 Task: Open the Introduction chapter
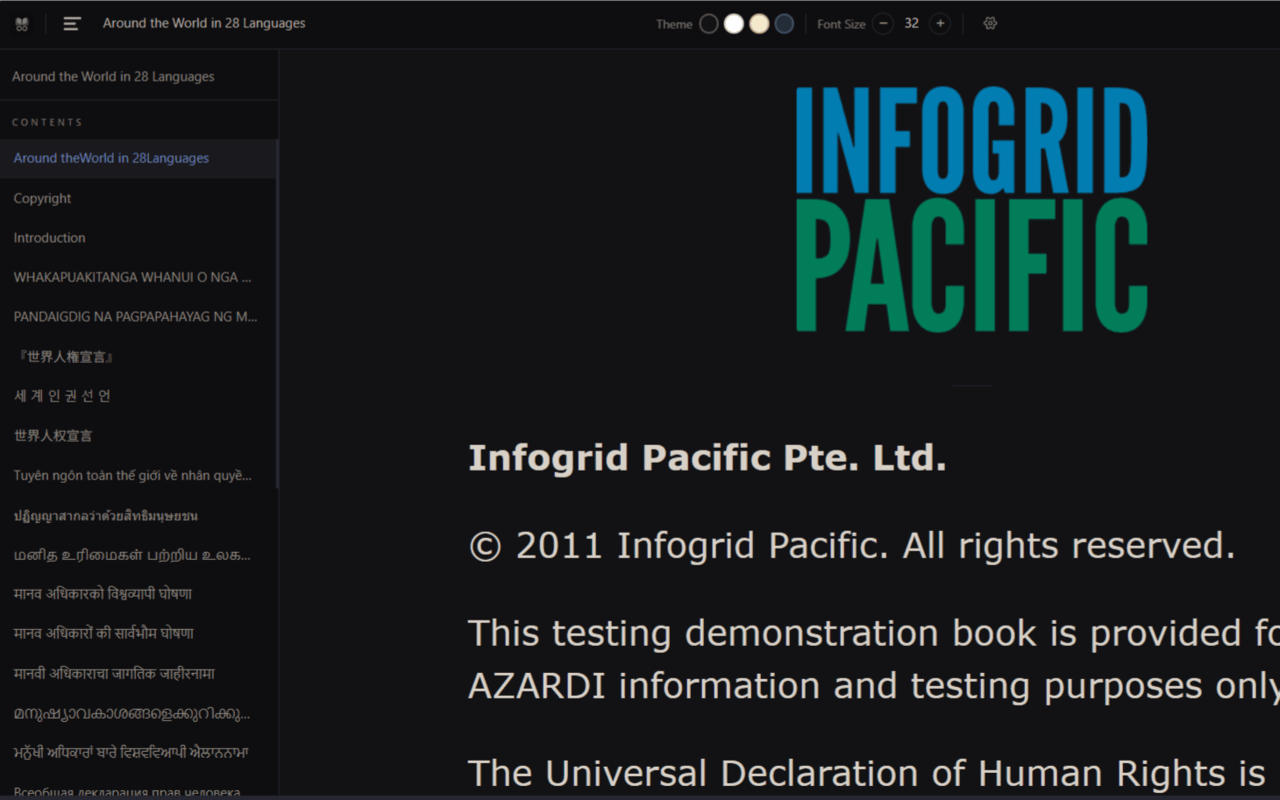(x=49, y=237)
